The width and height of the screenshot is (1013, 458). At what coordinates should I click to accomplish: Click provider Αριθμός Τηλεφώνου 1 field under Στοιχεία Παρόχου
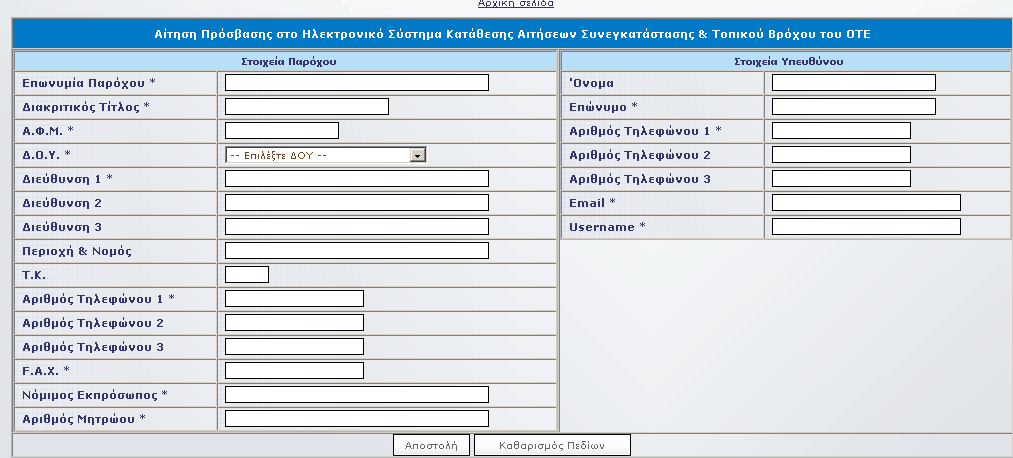click(294, 298)
